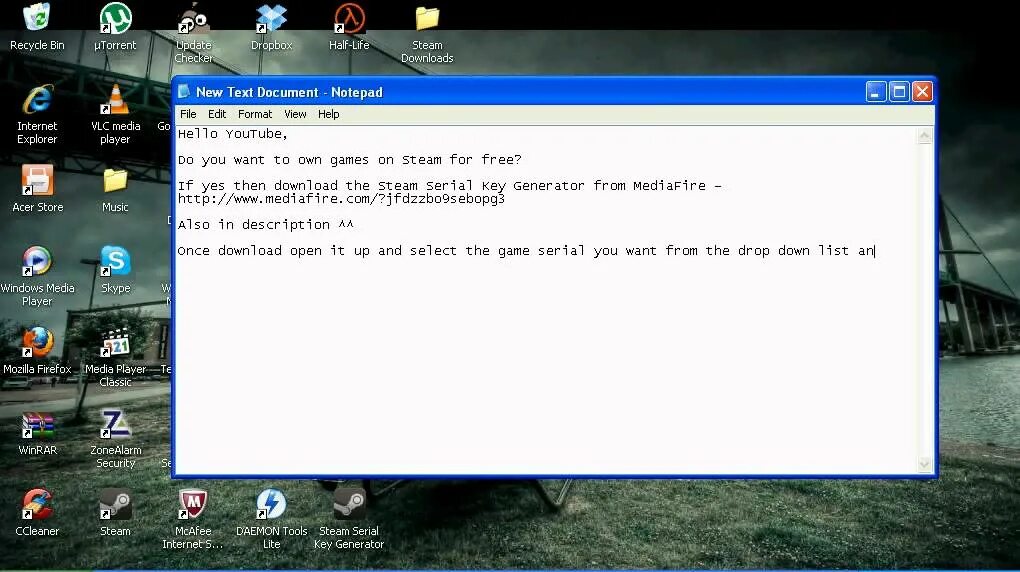Click the Acer Store desktop shortcut
1020x572 pixels.
(37, 189)
